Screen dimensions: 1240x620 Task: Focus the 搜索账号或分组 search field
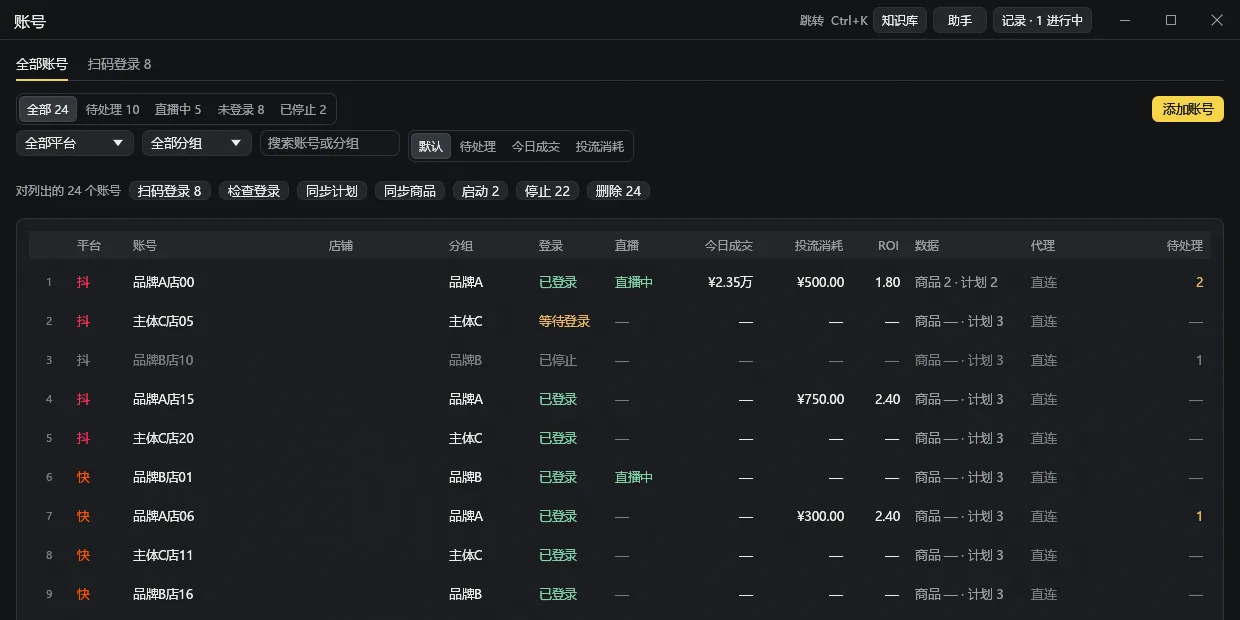point(330,143)
